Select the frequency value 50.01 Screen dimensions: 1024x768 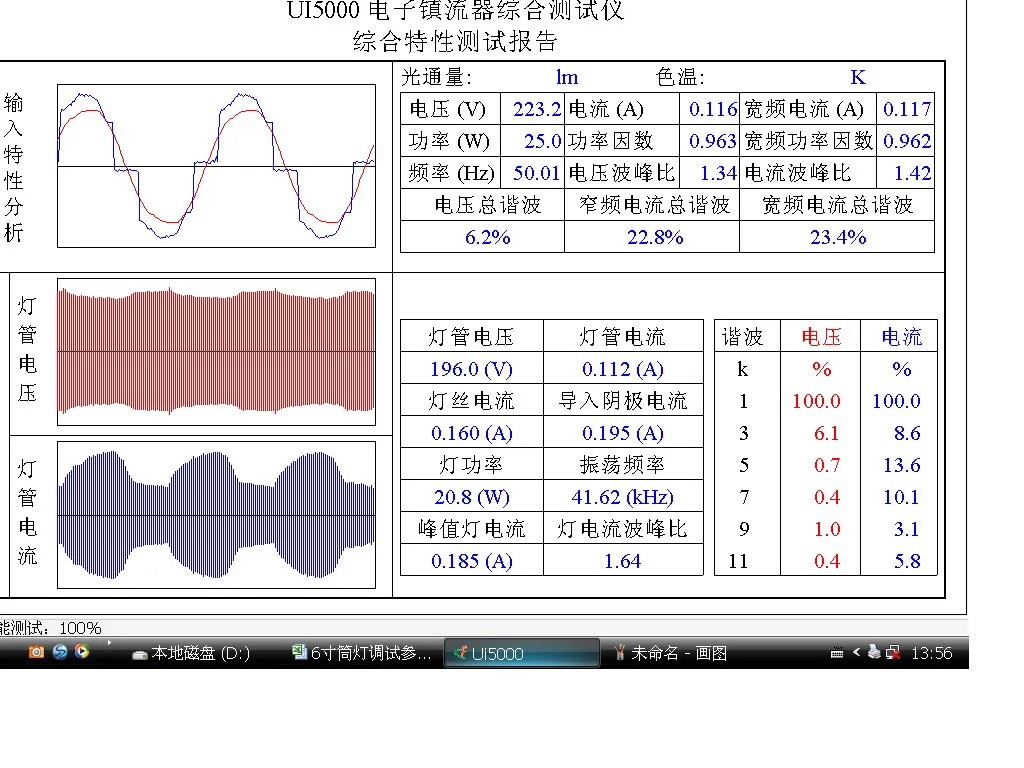[536, 173]
